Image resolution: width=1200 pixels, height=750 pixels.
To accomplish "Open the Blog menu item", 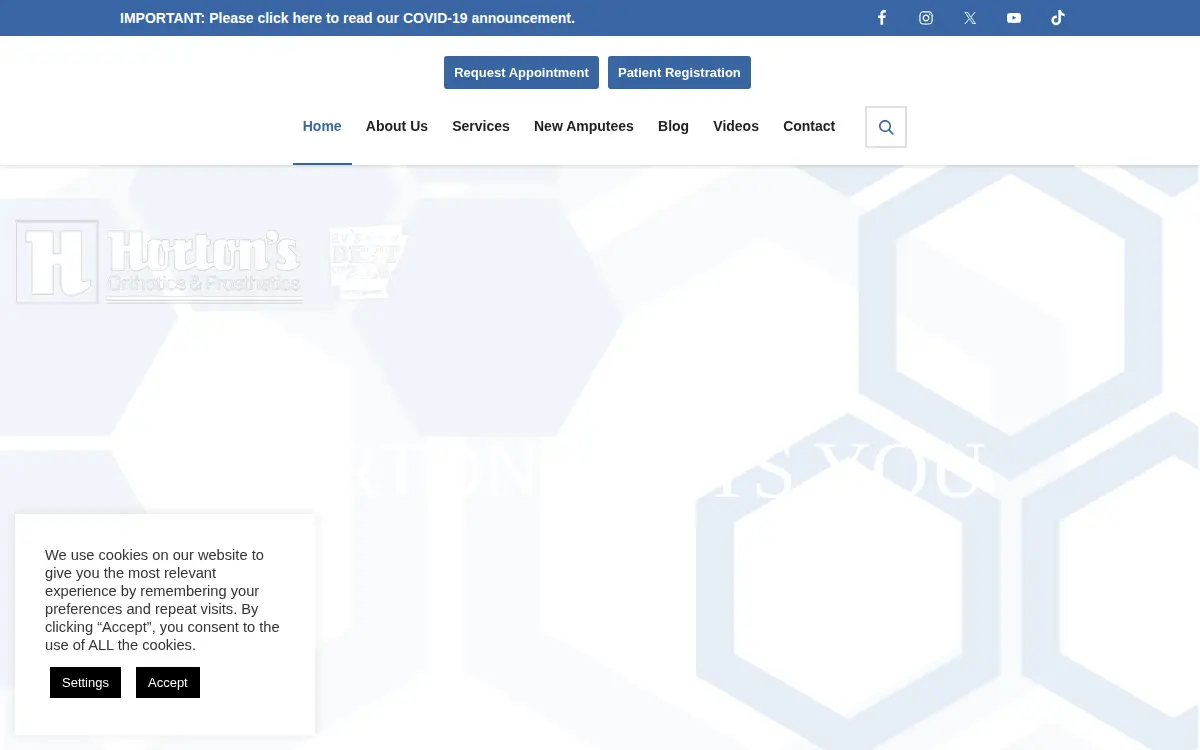I will 673,126.
